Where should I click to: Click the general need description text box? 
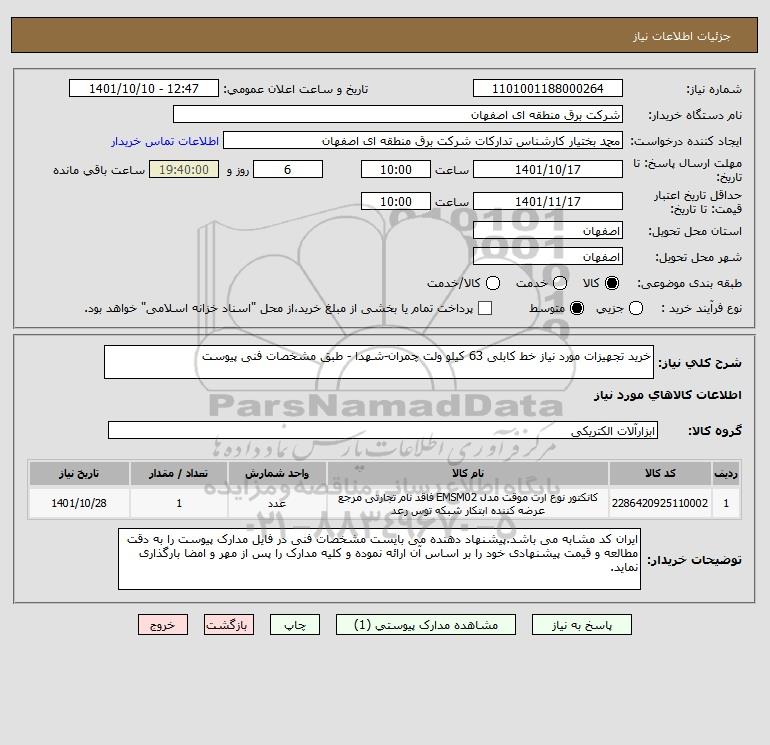[x=379, y=362]
